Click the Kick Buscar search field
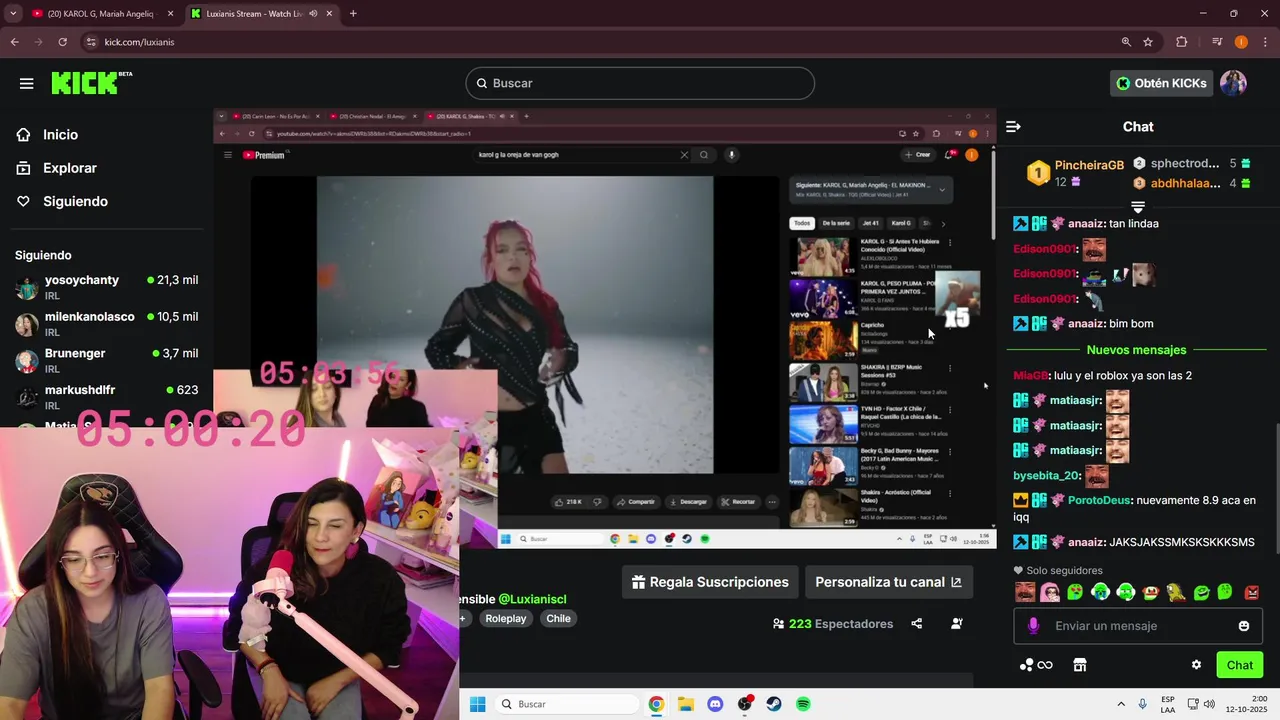1280x720 pixels. [640, 83]
